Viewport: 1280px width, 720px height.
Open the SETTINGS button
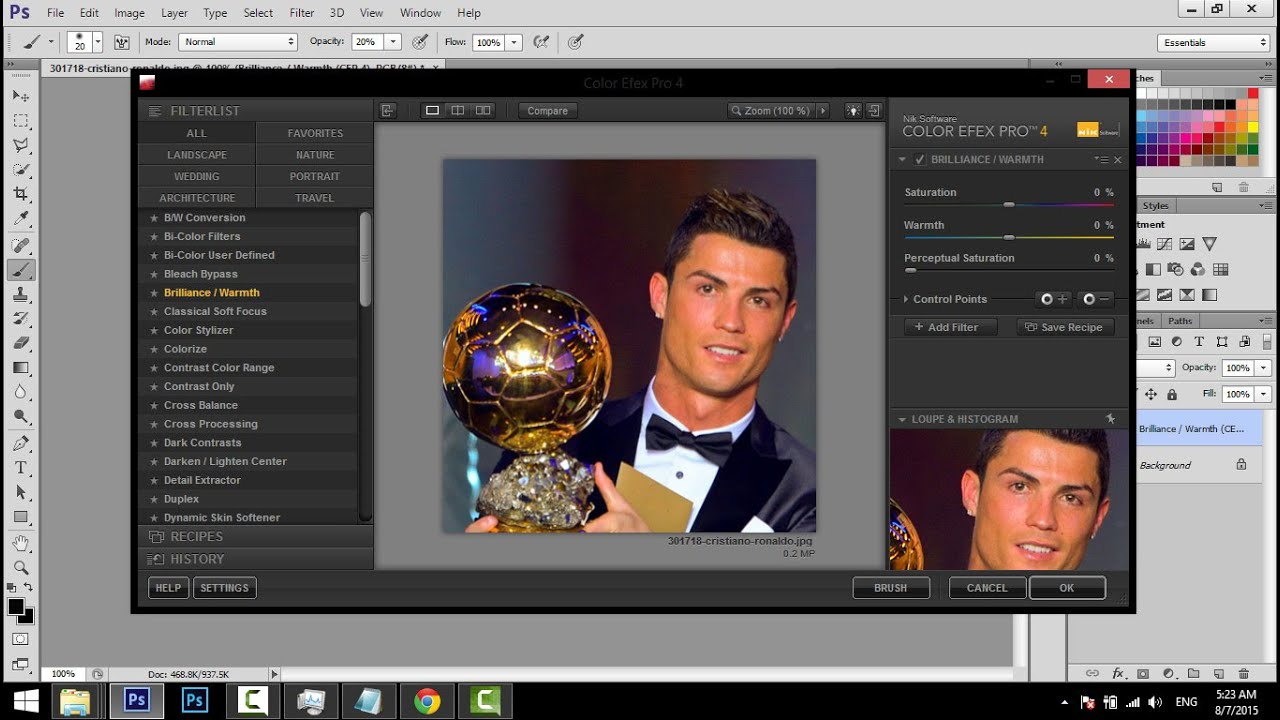click(224, 588)
